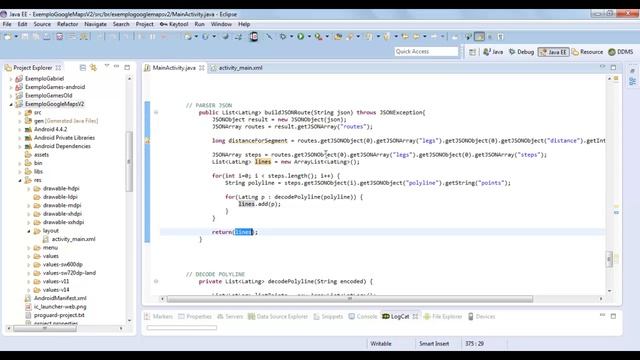Open the Run menu
This screenshot has width=640, height=360.
[199, 24]
